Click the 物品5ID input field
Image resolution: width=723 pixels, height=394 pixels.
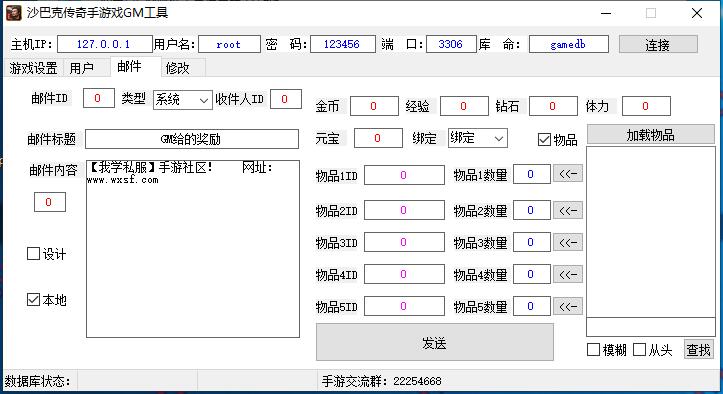[x=404, y=306]
